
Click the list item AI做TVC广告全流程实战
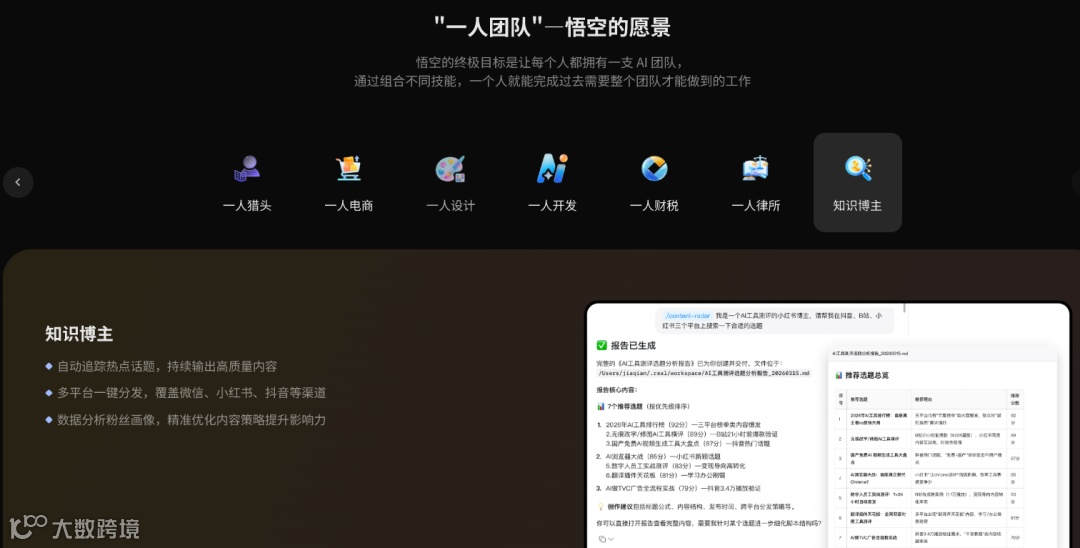coord(683,488)
